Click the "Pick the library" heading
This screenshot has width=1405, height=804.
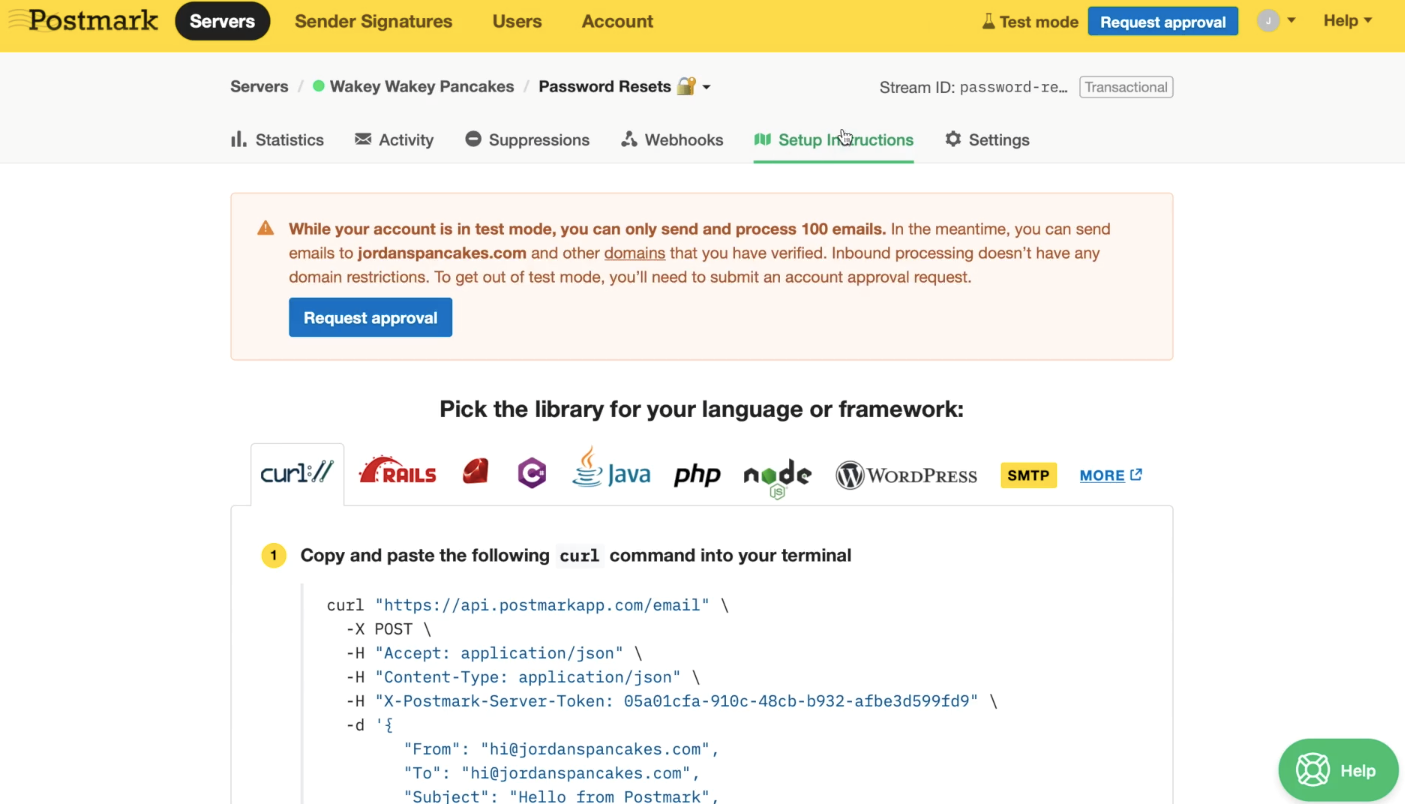[x=701, y=409]
